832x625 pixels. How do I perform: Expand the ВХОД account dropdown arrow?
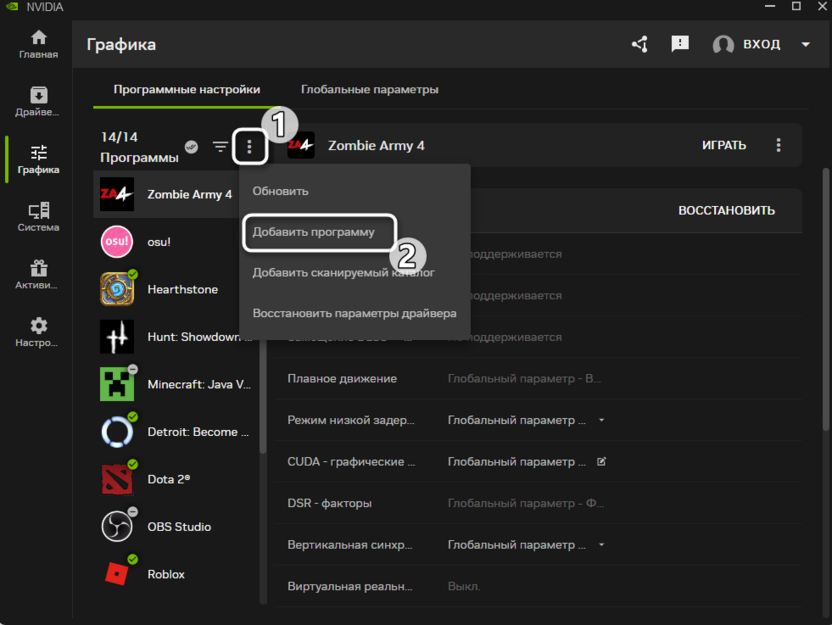tap(805, 45)
